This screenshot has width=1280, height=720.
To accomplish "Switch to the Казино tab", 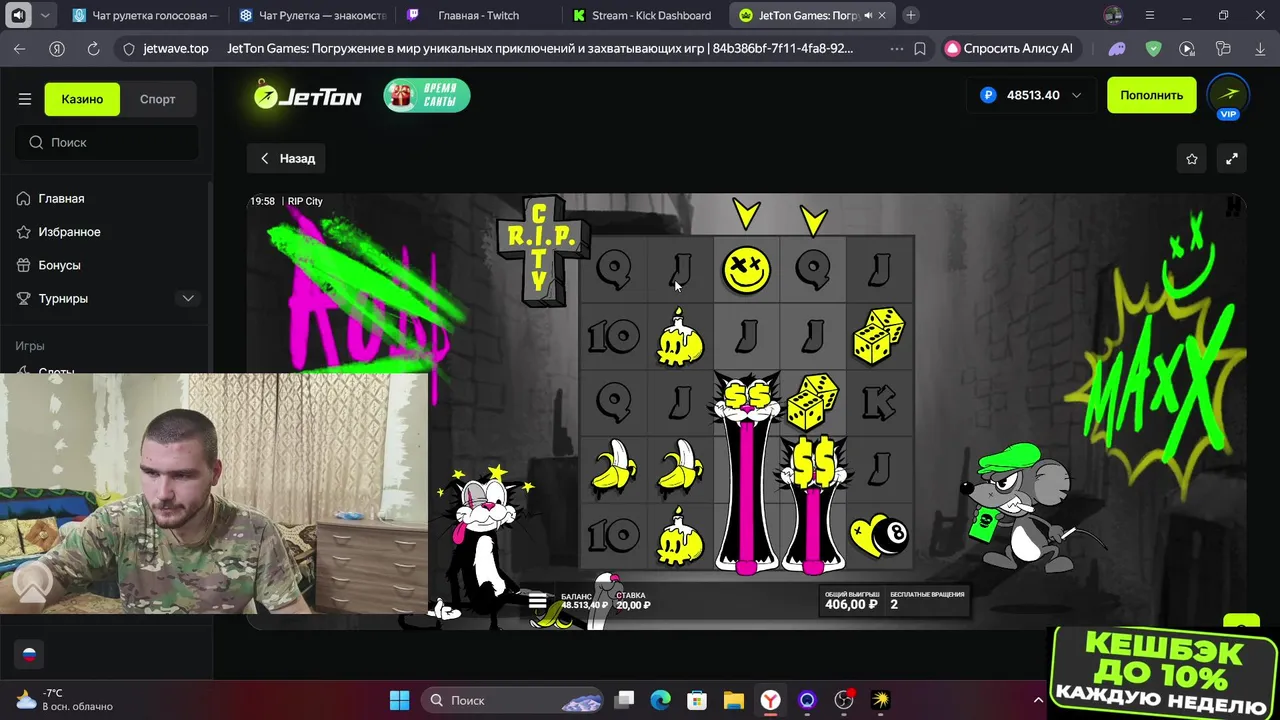I will pos(82,99).
